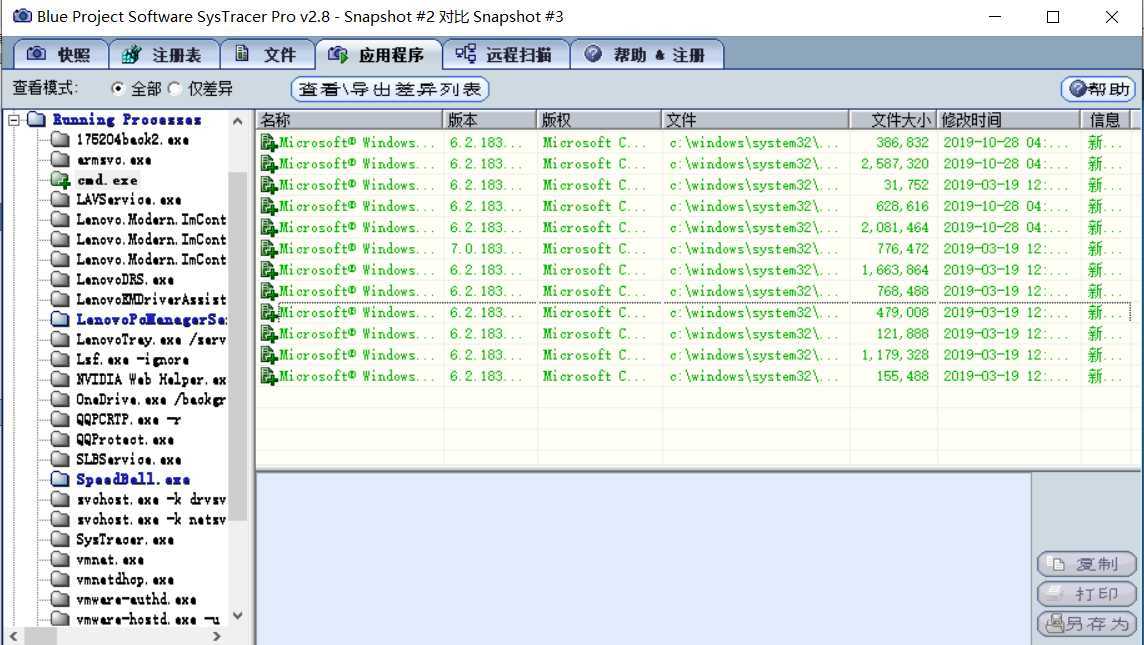Select LenovoEMDriverAssist tree item
This screenshot has height=645, width=1144.
151,299
